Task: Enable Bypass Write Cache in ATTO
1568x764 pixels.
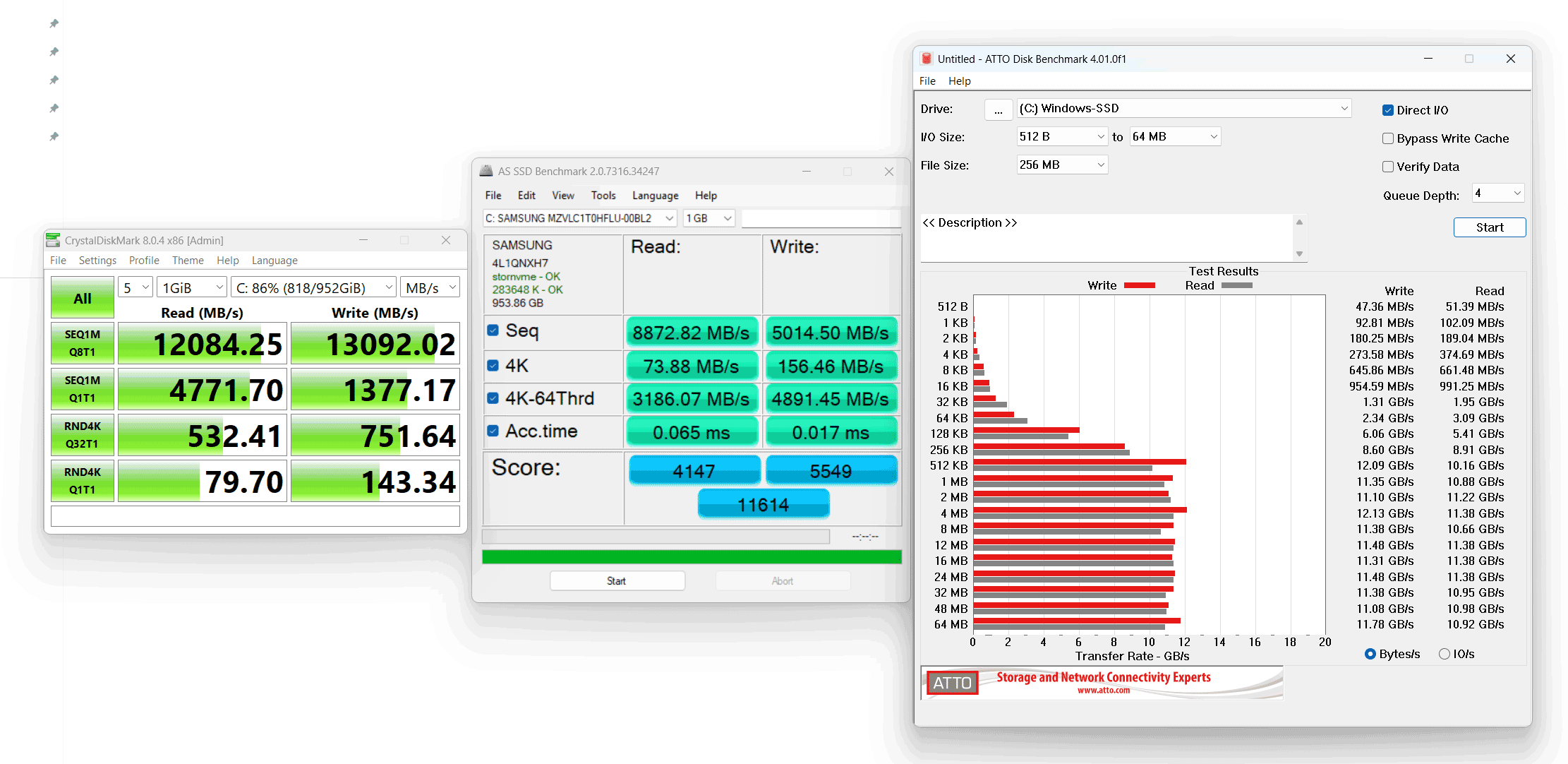Action: click(x=1388, y=138)
